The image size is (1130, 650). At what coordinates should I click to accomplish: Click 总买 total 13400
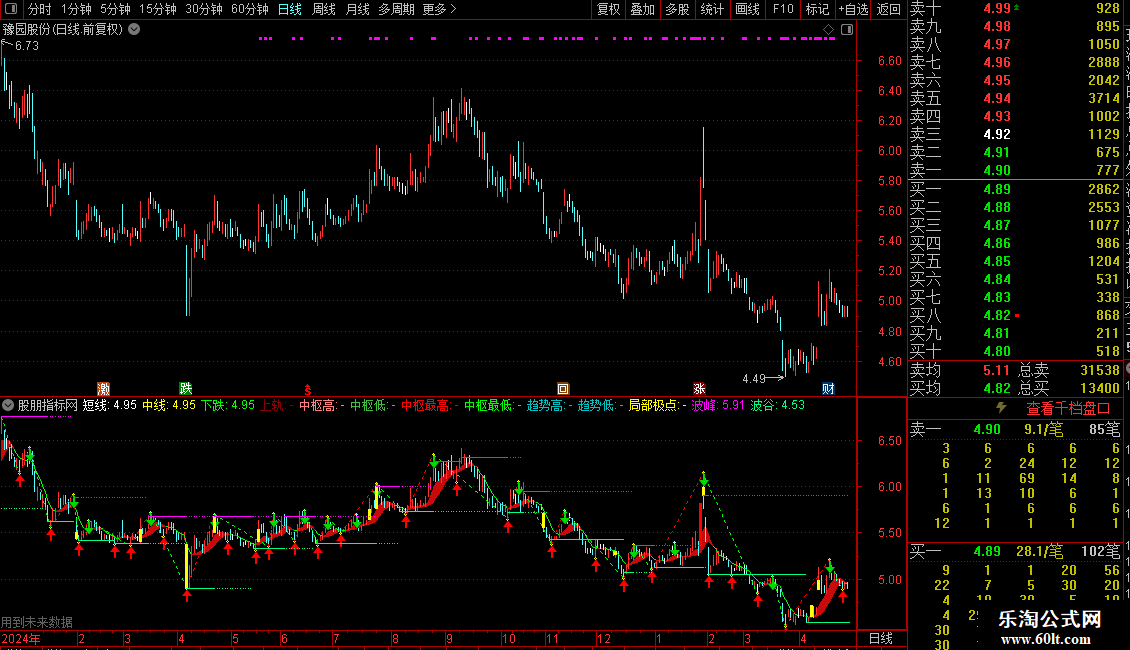(1100, 388)
